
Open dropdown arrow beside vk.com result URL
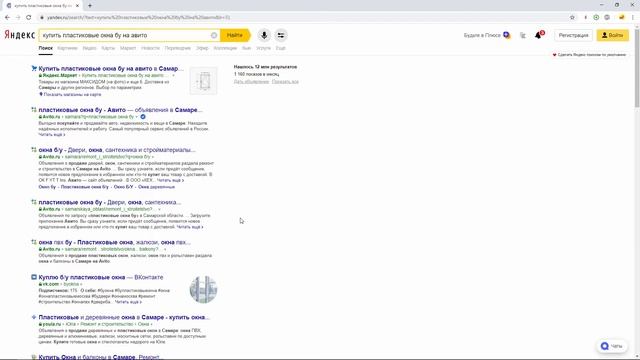click(81, 284)
